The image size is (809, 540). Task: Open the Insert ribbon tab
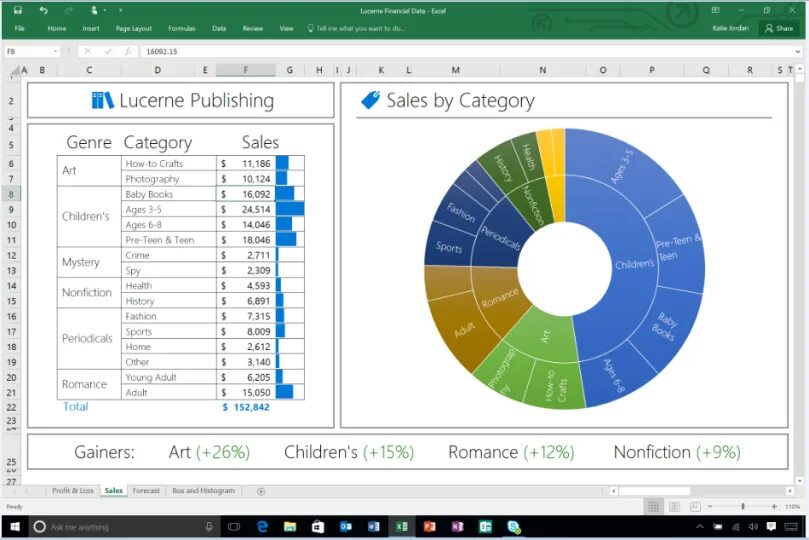[x=91, y=28]
